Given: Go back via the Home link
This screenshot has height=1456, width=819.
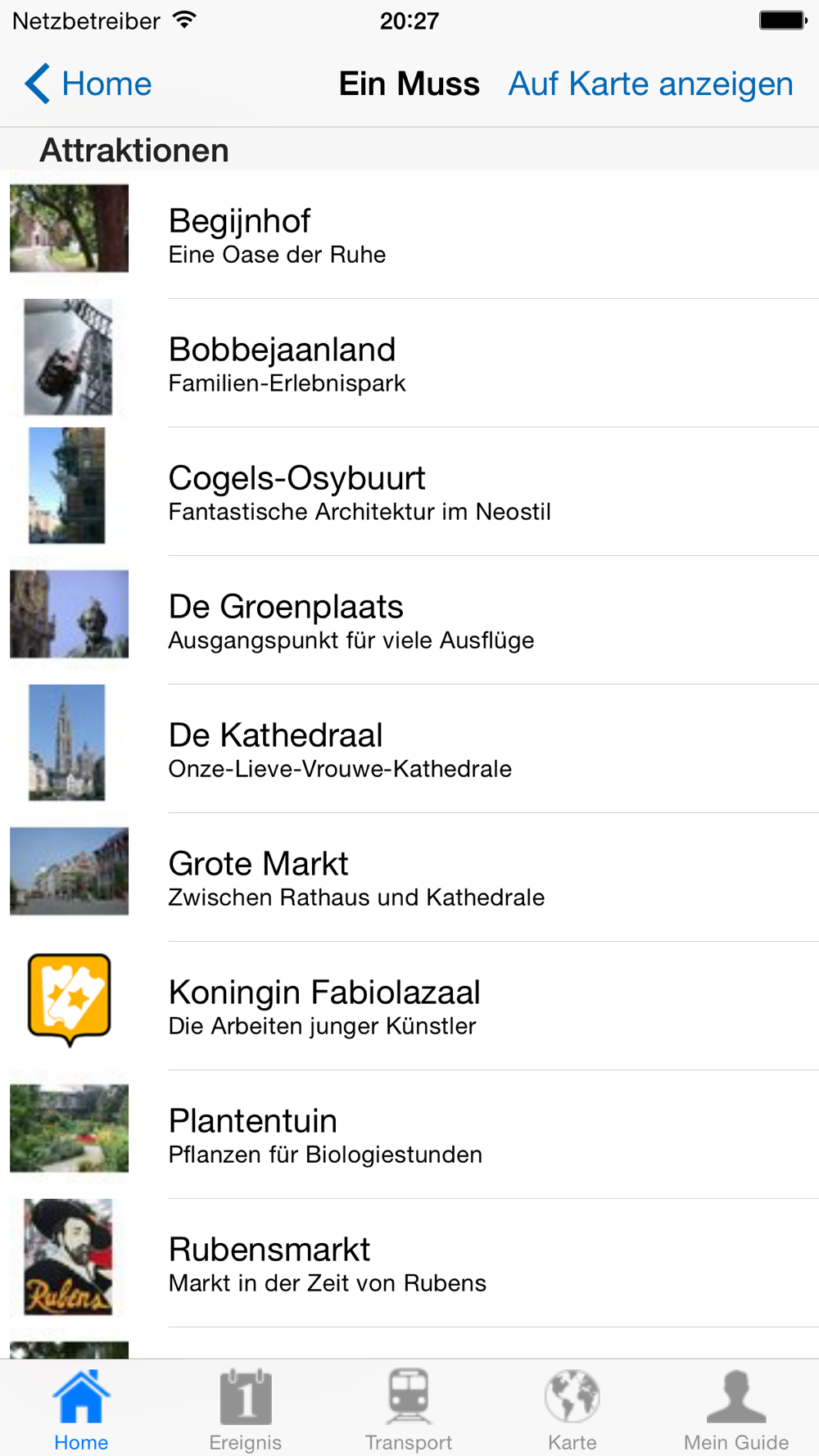Looking at the screenshot, I should click(x=106, y=84).
